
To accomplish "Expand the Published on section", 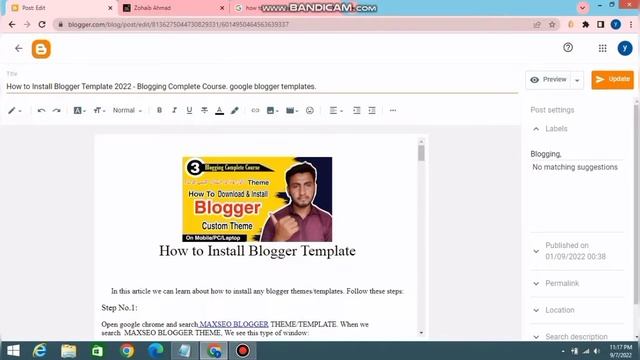I will click(536, 251).
